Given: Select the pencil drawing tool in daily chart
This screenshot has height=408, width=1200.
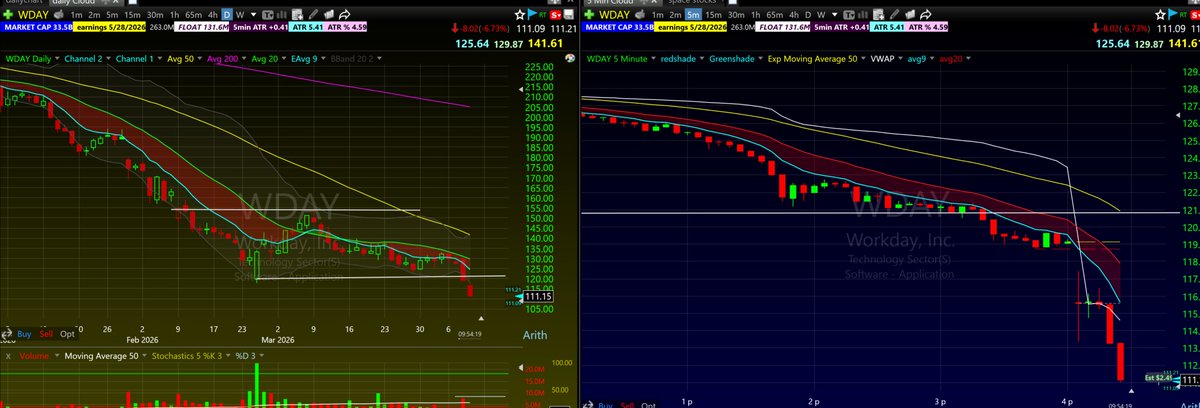Looking at the screenshot, I should pos(313,15).
